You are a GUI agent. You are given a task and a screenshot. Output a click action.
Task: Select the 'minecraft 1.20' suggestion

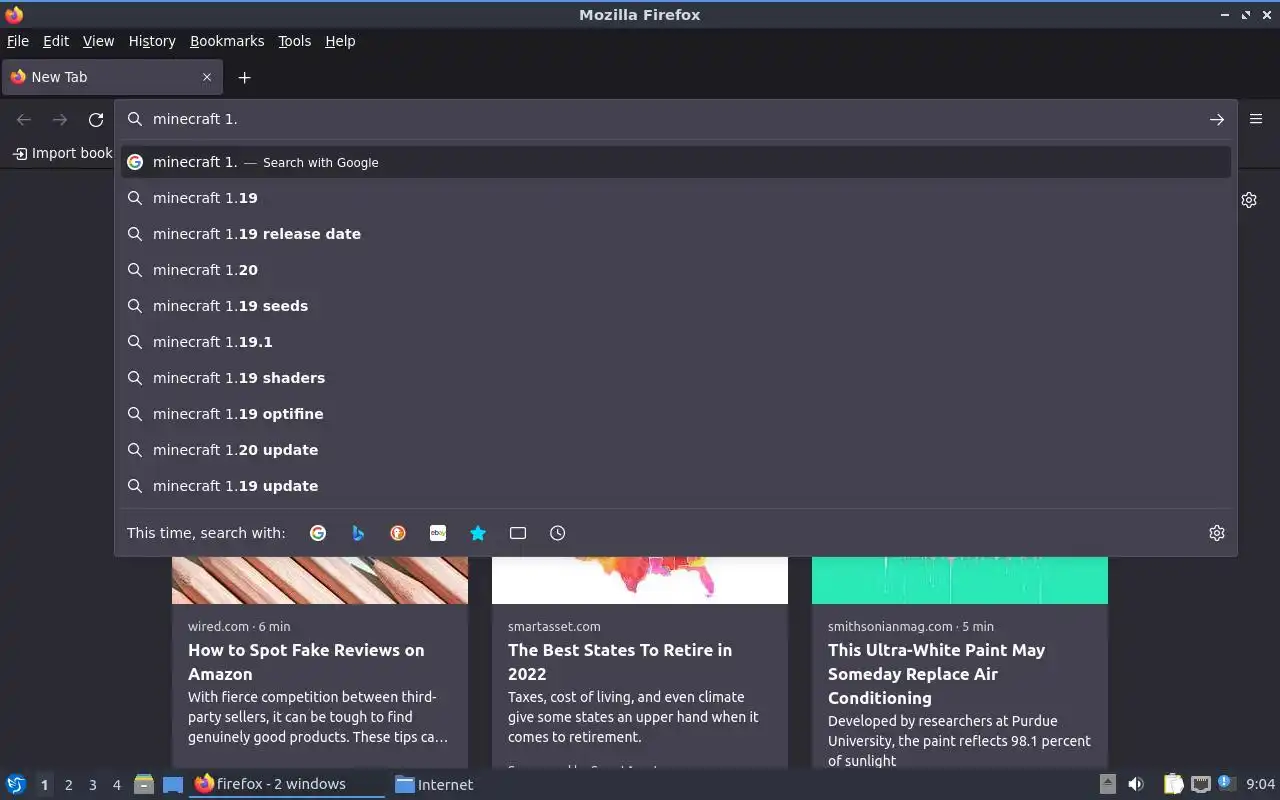676,270
